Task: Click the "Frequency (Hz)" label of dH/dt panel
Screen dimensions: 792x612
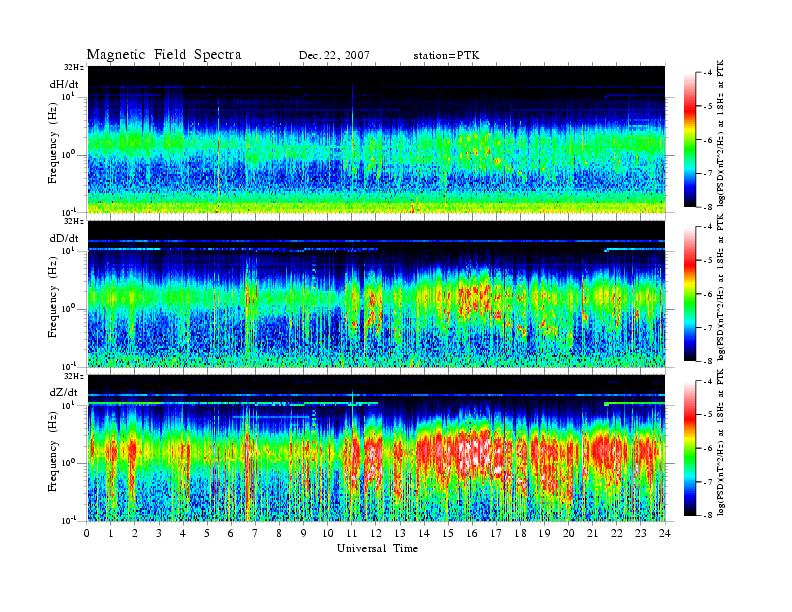Action: click(53, 143)
